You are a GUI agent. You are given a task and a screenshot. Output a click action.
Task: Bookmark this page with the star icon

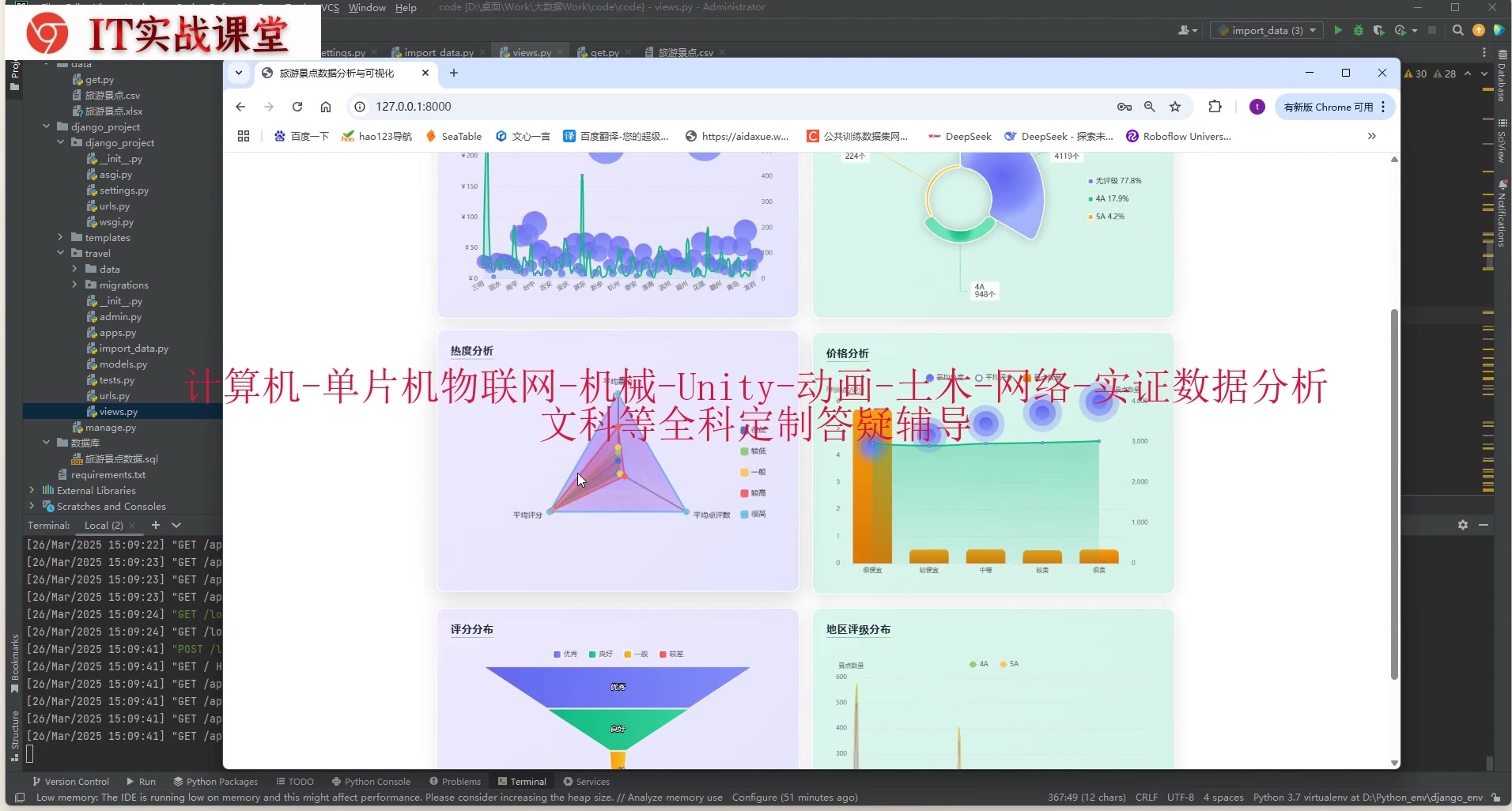point(1175,107)
